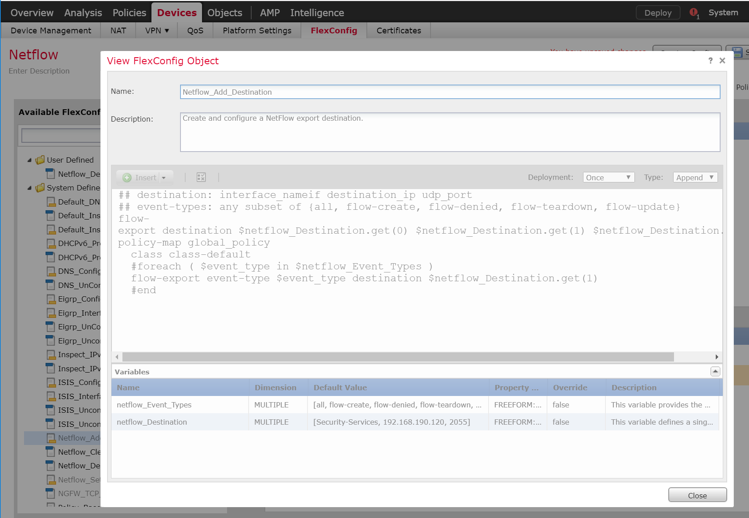Collapse the User Defined tree node
This screenshot has width=749, height=518.
[x=29, y=160]
